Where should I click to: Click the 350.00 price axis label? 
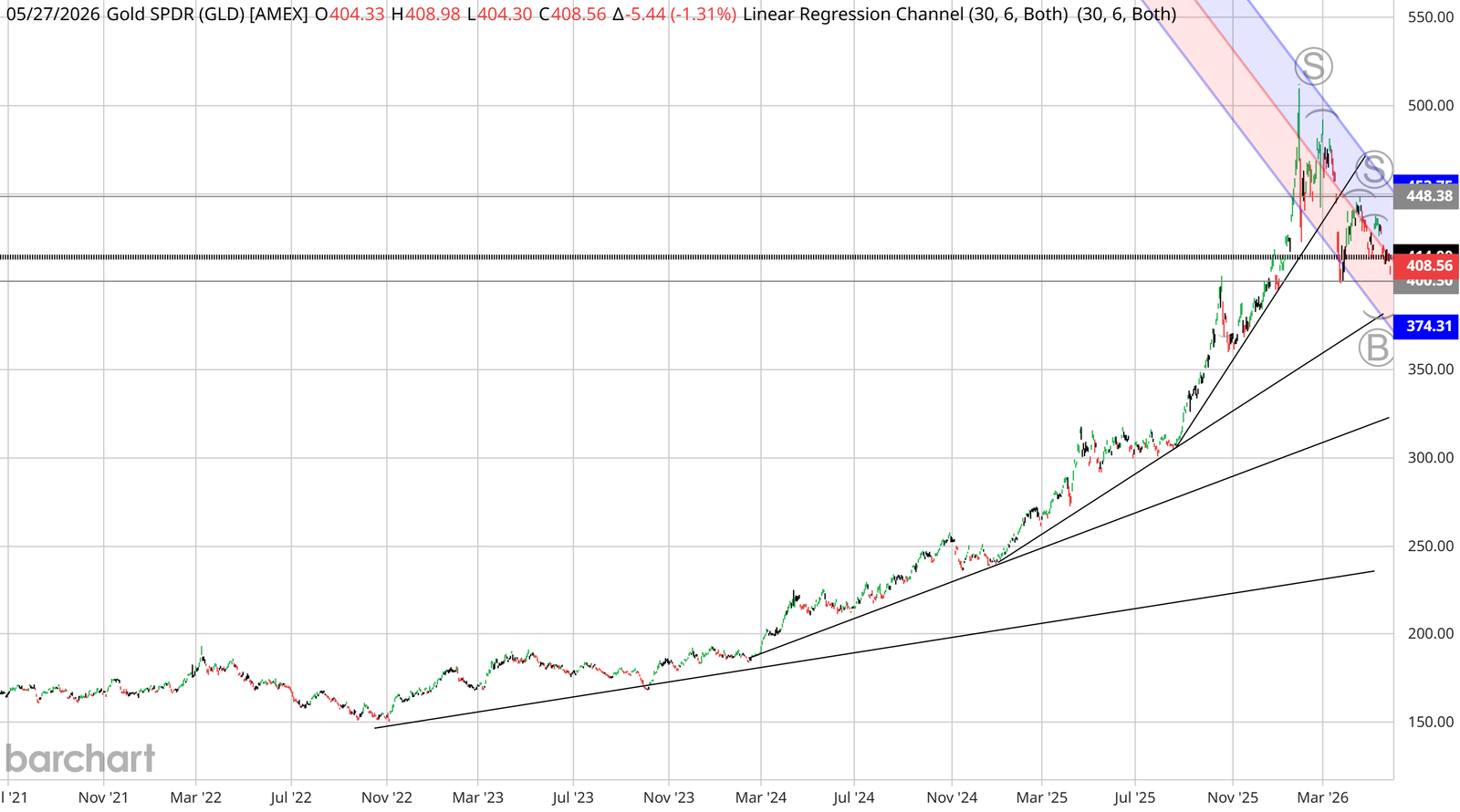(x=1430, y=370)
